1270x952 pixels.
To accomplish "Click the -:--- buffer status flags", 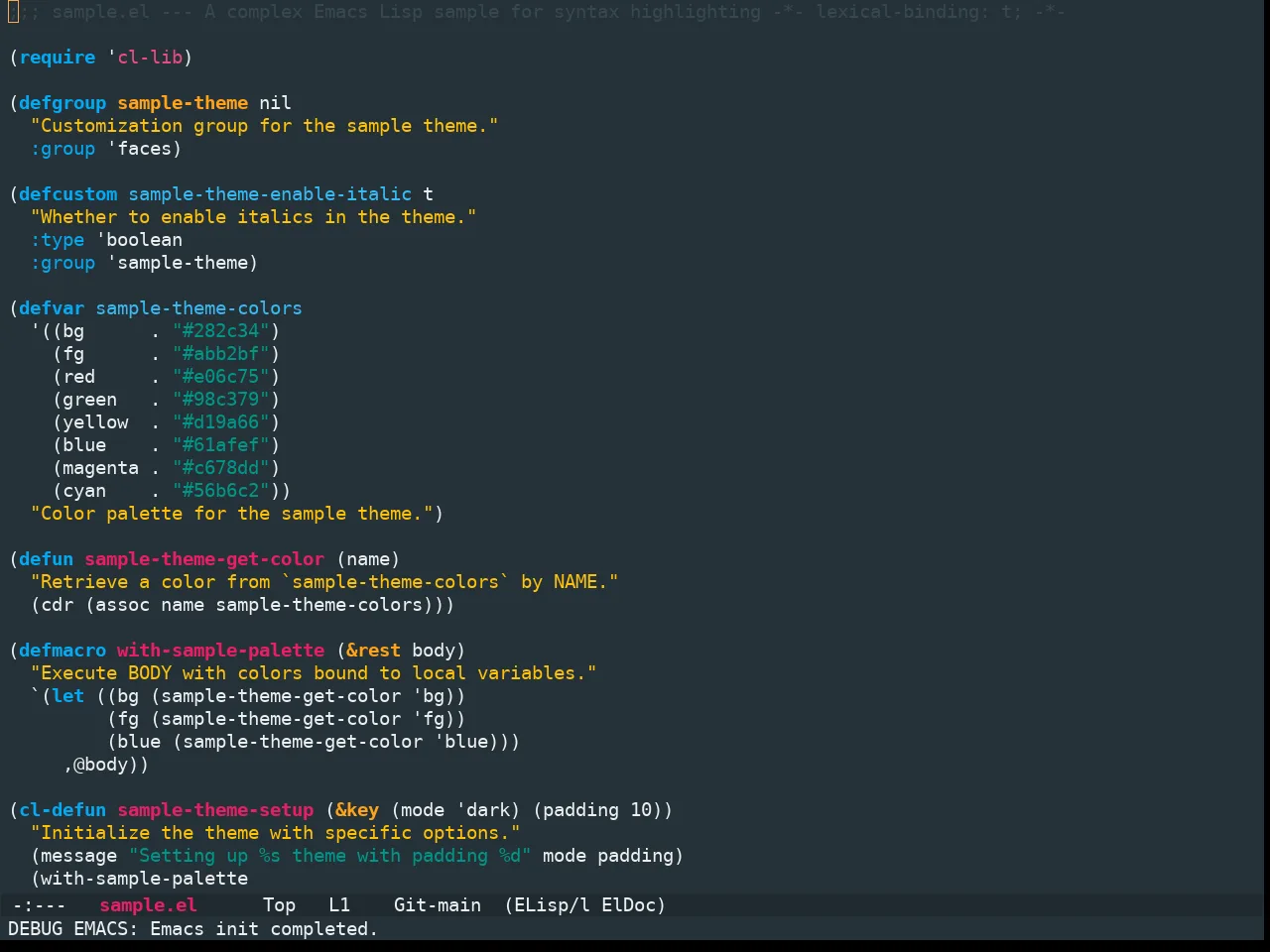I will [40, 905].
